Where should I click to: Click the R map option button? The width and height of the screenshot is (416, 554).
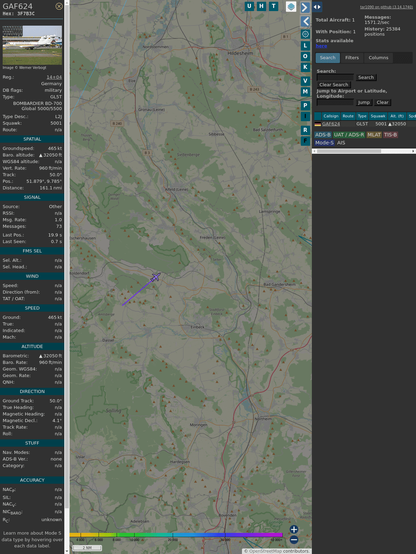click(x=305, y=130)
